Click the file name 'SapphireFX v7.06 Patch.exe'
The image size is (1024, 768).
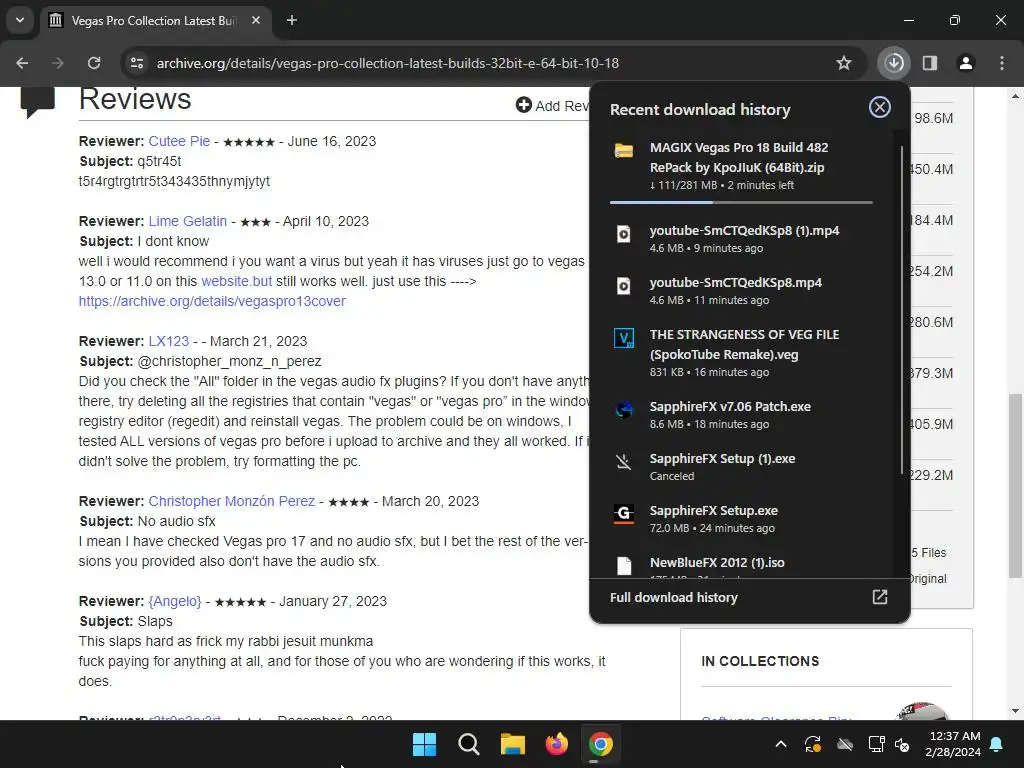[x=730, y=406]
